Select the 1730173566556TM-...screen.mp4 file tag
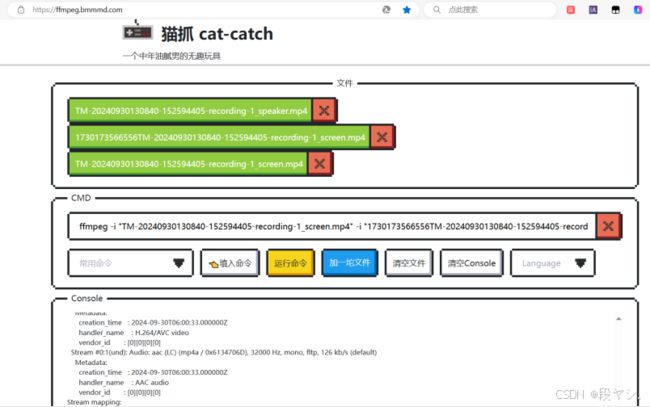650x407 pixels. (219, 137)
